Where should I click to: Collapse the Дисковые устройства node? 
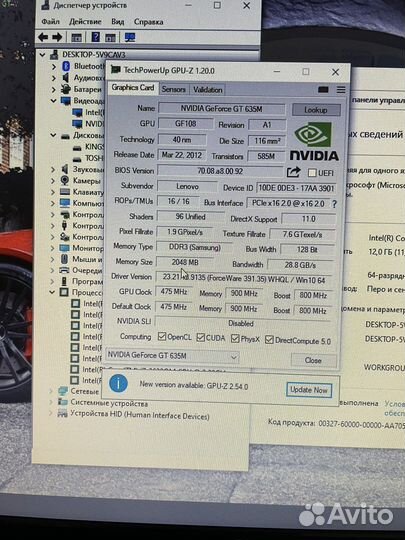point(53,135)
